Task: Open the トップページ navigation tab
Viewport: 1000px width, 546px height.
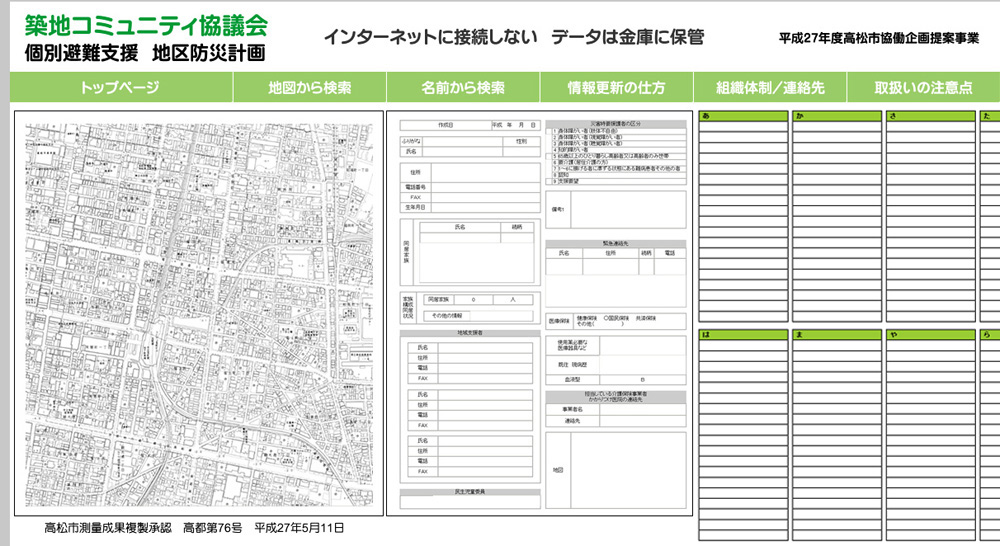Action: (120, 88)
